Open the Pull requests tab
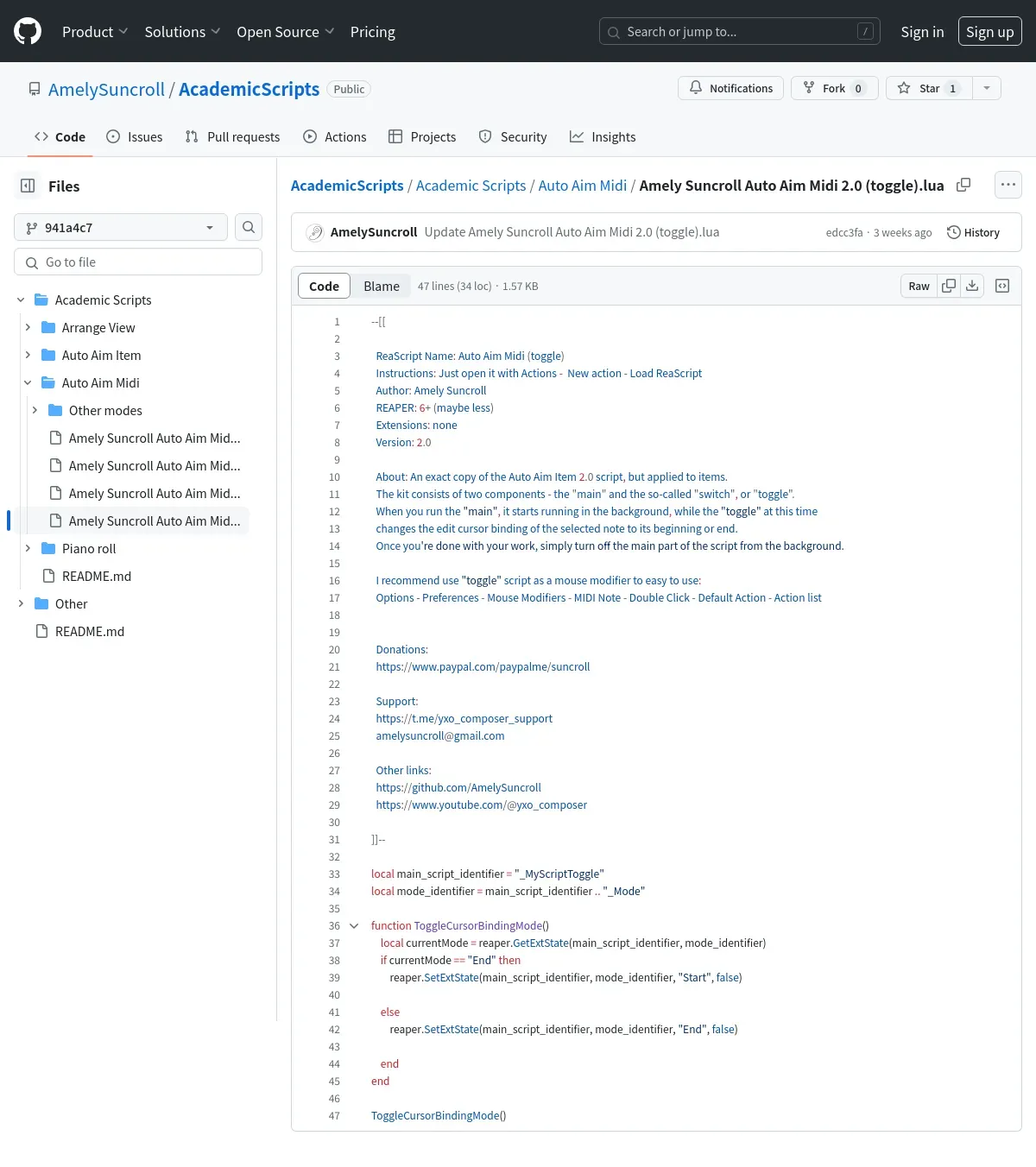The width and height of the screenshot is (1036, 1167). click(x=232, y=136)
